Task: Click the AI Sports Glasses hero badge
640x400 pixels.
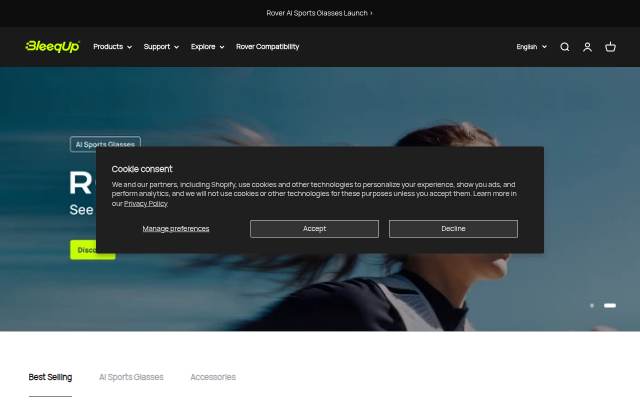Action: click(x=105, y=144)
